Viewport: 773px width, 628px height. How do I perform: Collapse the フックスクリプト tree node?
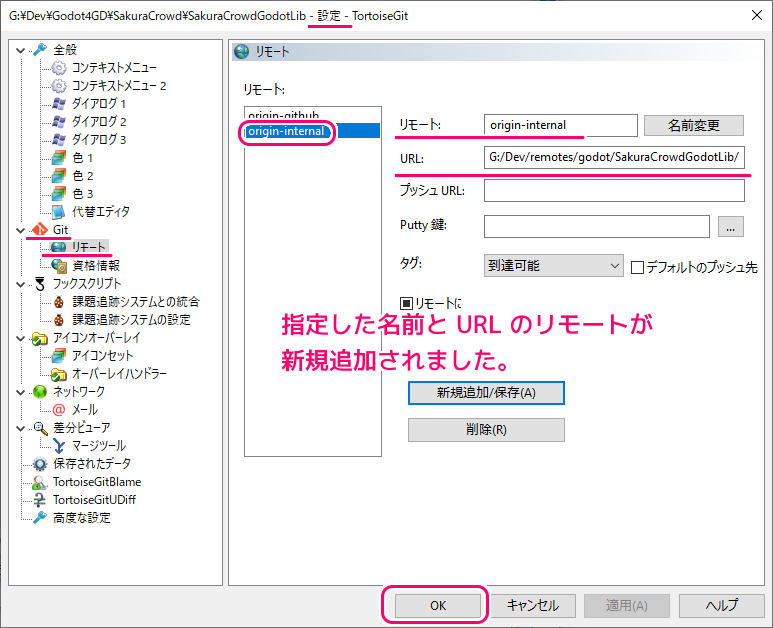(21, 283)
